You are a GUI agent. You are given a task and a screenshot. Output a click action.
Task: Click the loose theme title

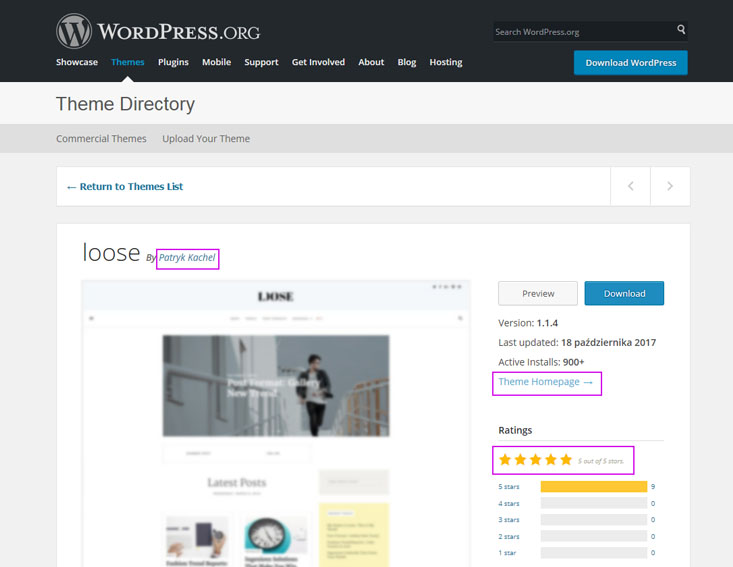(111, 252)
